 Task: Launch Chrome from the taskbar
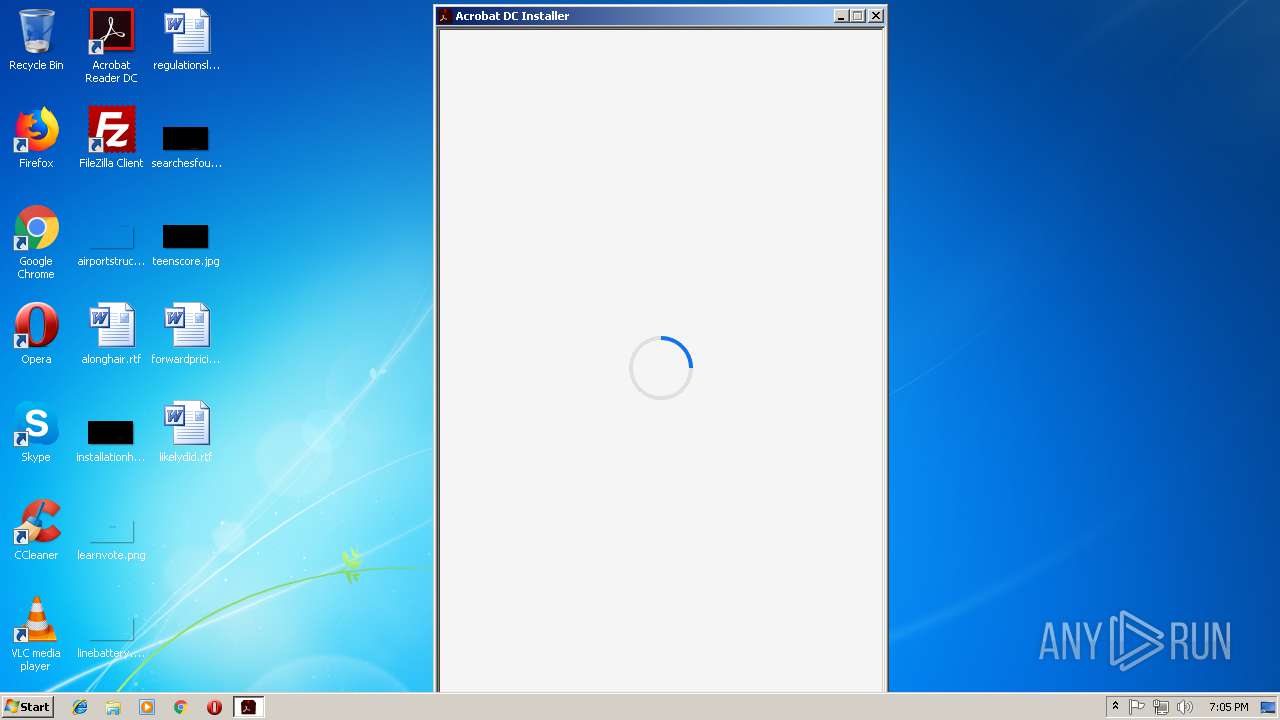pyautogui.click(x=181, y=707)
